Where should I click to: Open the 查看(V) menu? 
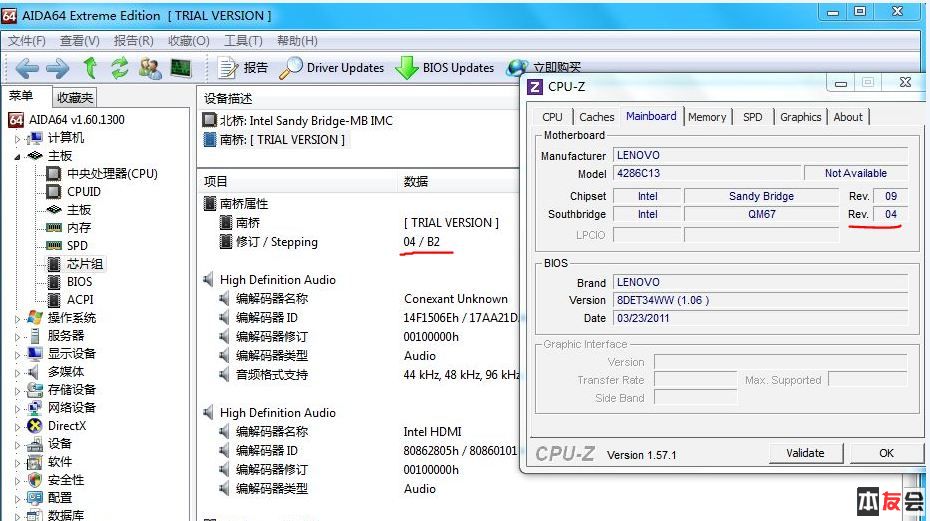79,40
